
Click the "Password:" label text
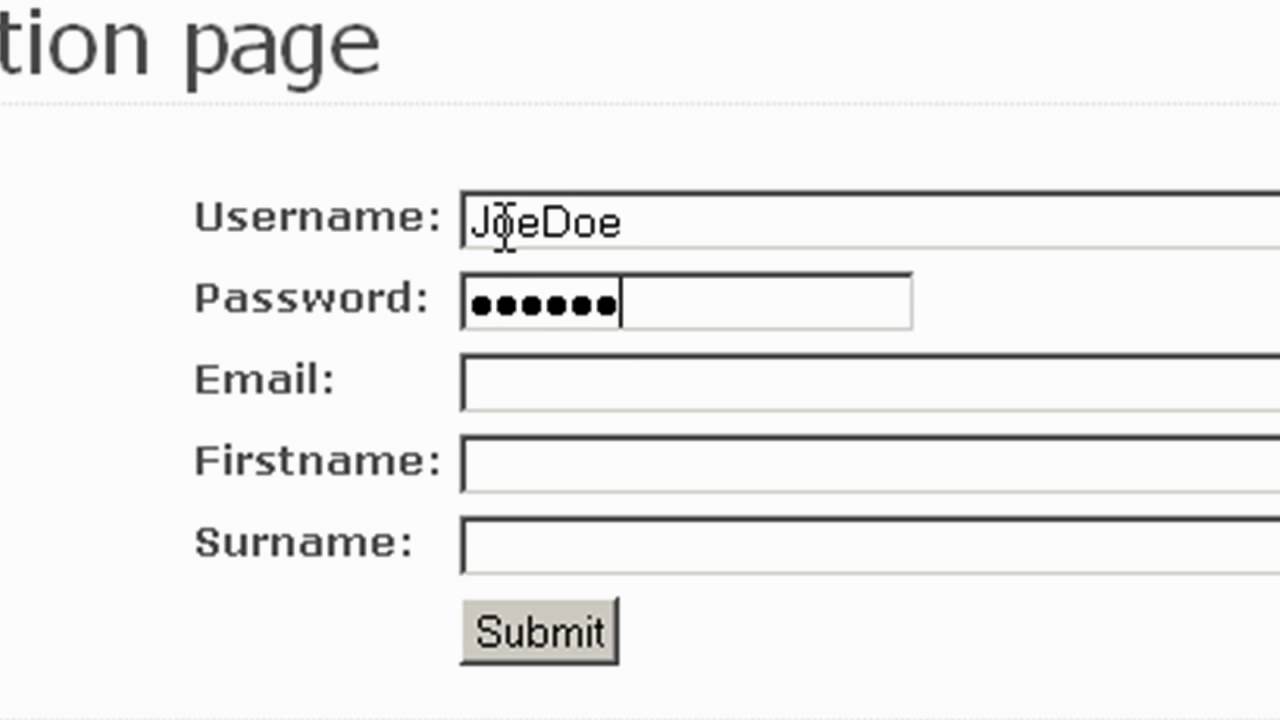coord(311,299)
